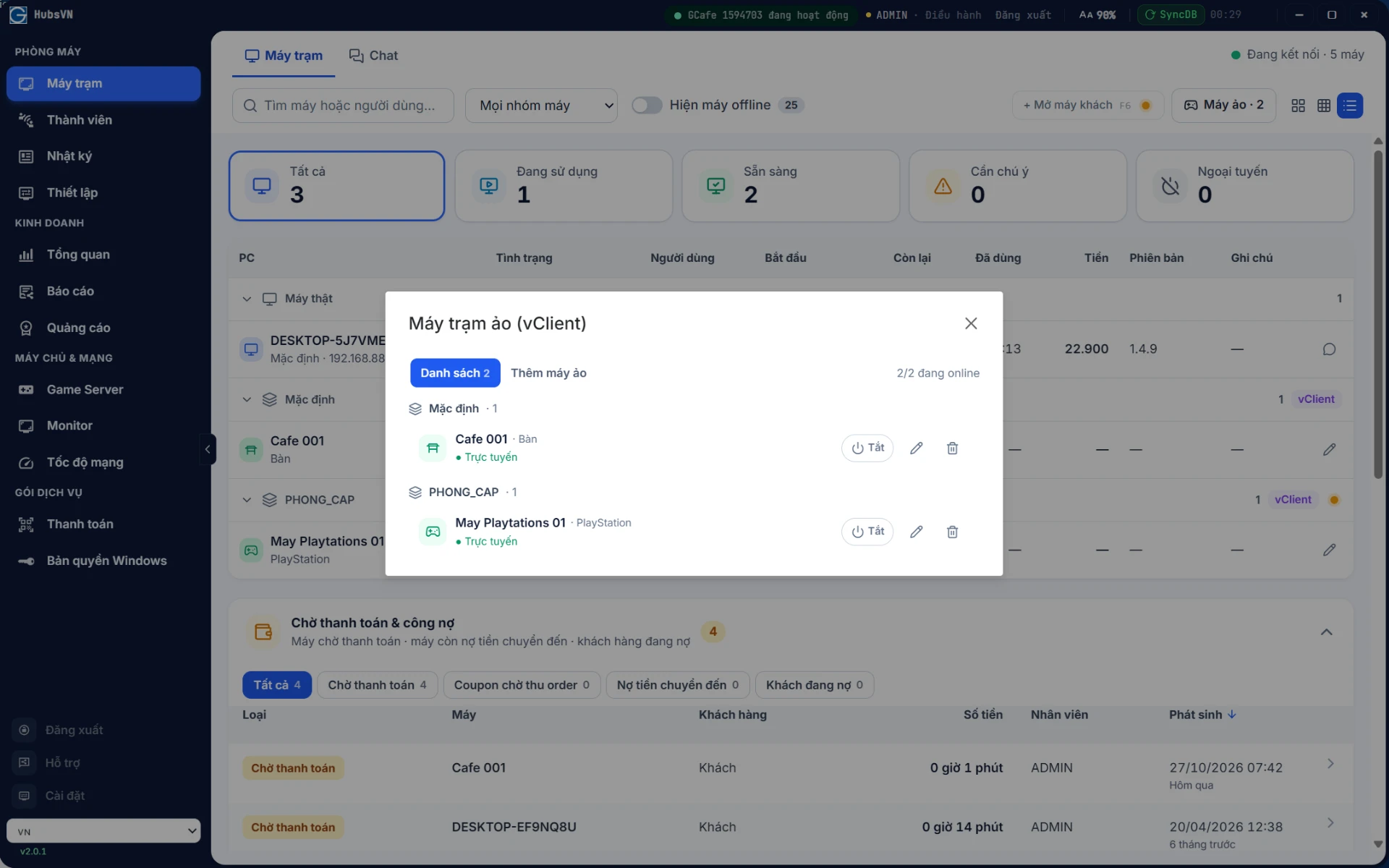The width and height of the screenshot is (1389, 868).
Task: Click Điều hành in title bar
Action: (953, 14)
